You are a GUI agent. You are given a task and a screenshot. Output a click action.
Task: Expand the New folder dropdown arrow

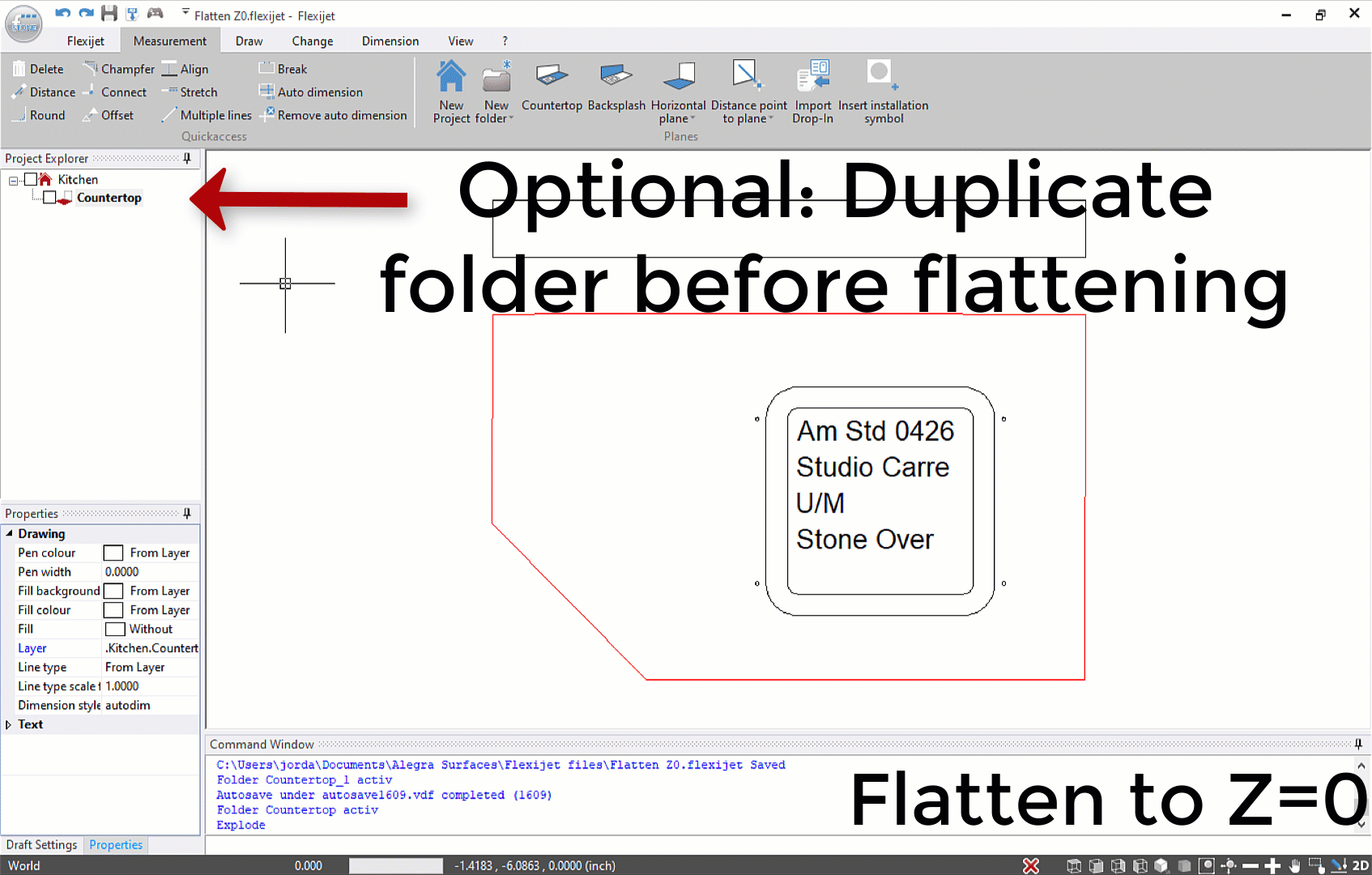click(509, 118)
